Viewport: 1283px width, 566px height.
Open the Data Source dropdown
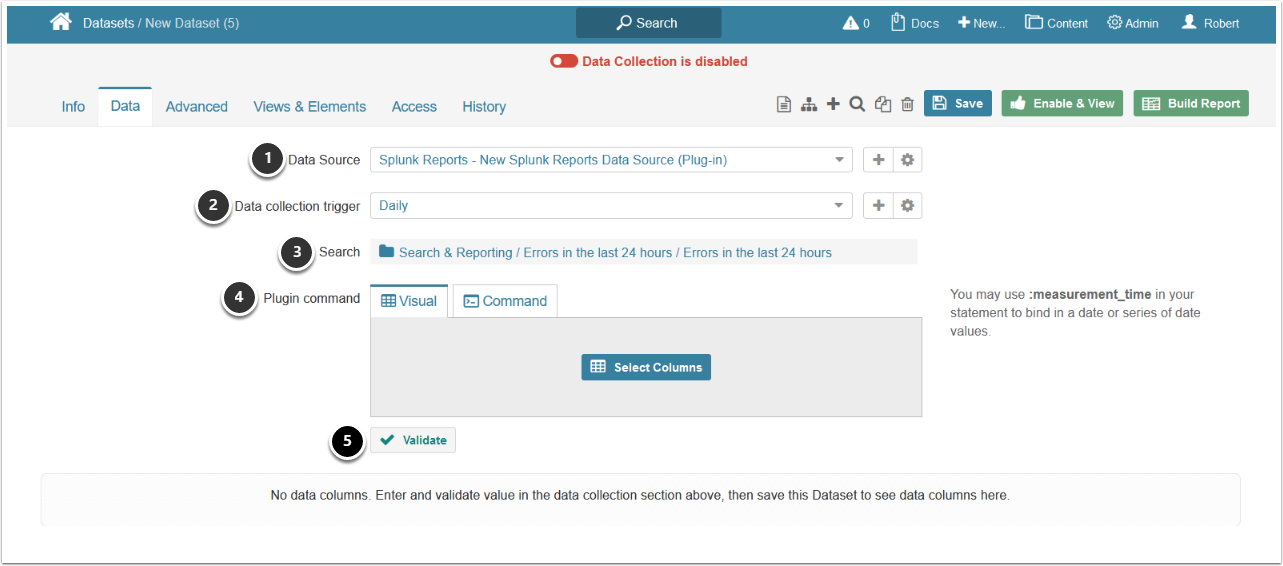tap(611, 160)
